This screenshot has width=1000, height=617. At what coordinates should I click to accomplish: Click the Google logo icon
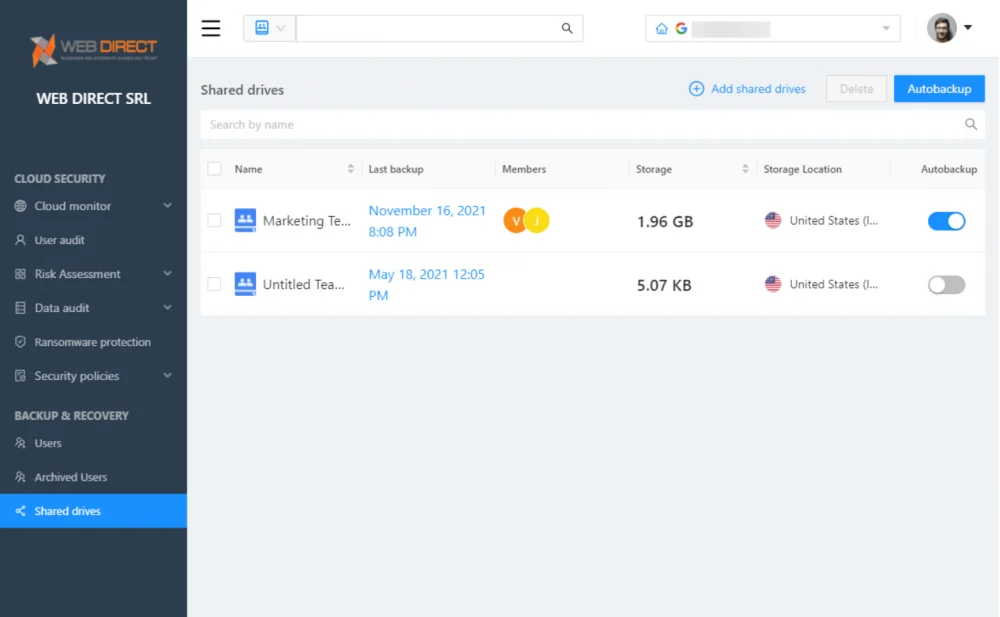click(681, 29)
